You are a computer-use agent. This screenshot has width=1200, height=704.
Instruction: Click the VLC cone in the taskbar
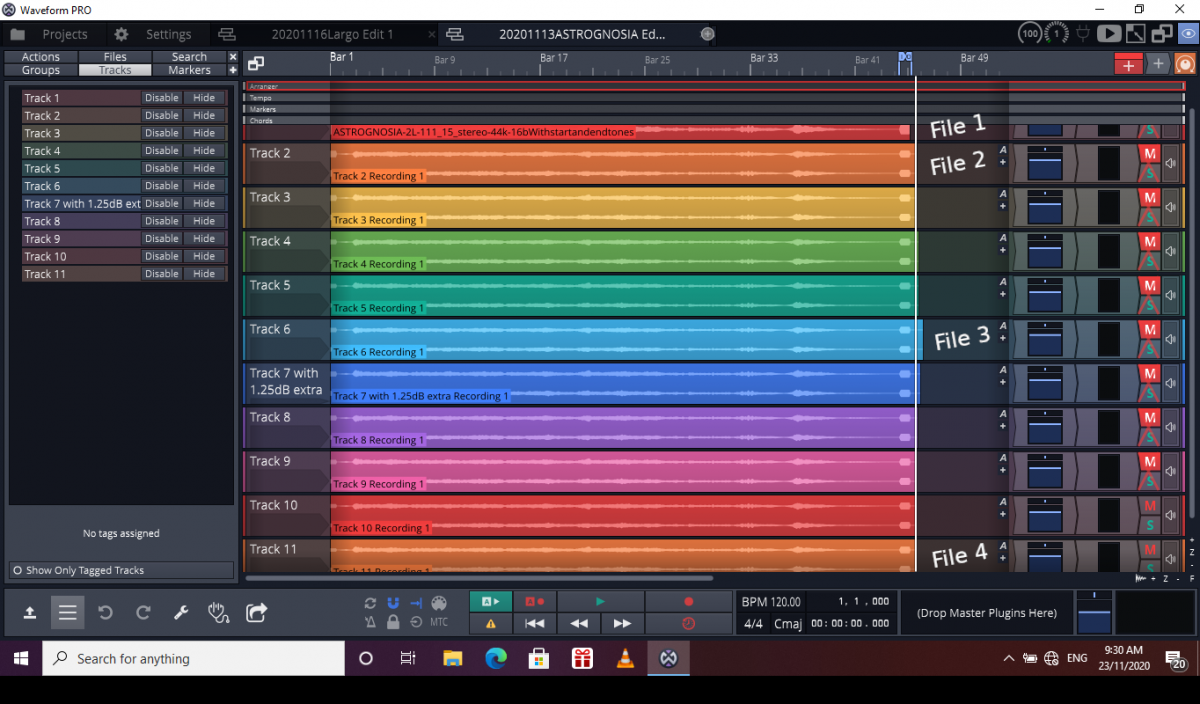pos(625,659)
